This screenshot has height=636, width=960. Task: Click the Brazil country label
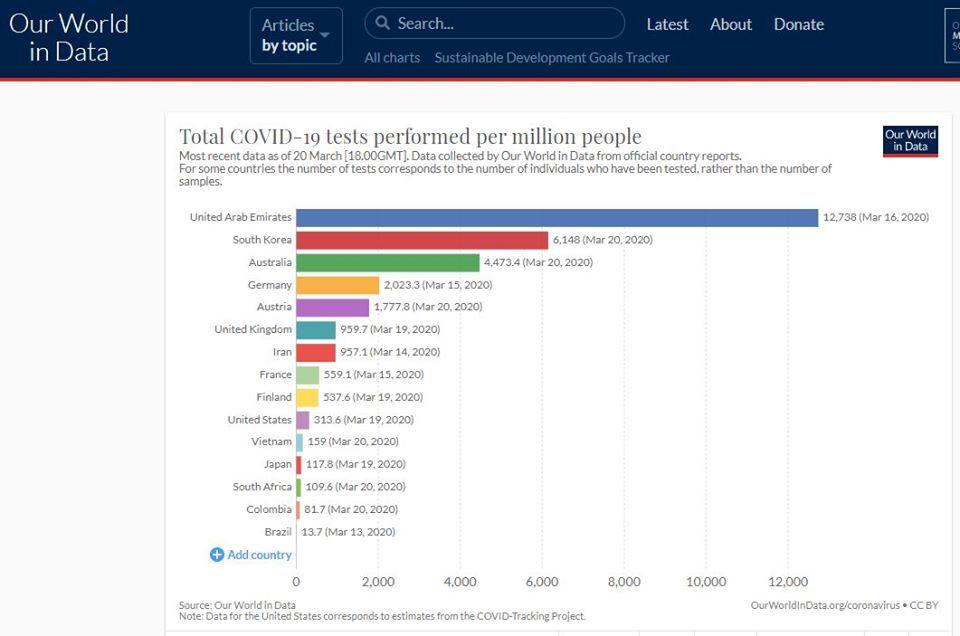278,532
